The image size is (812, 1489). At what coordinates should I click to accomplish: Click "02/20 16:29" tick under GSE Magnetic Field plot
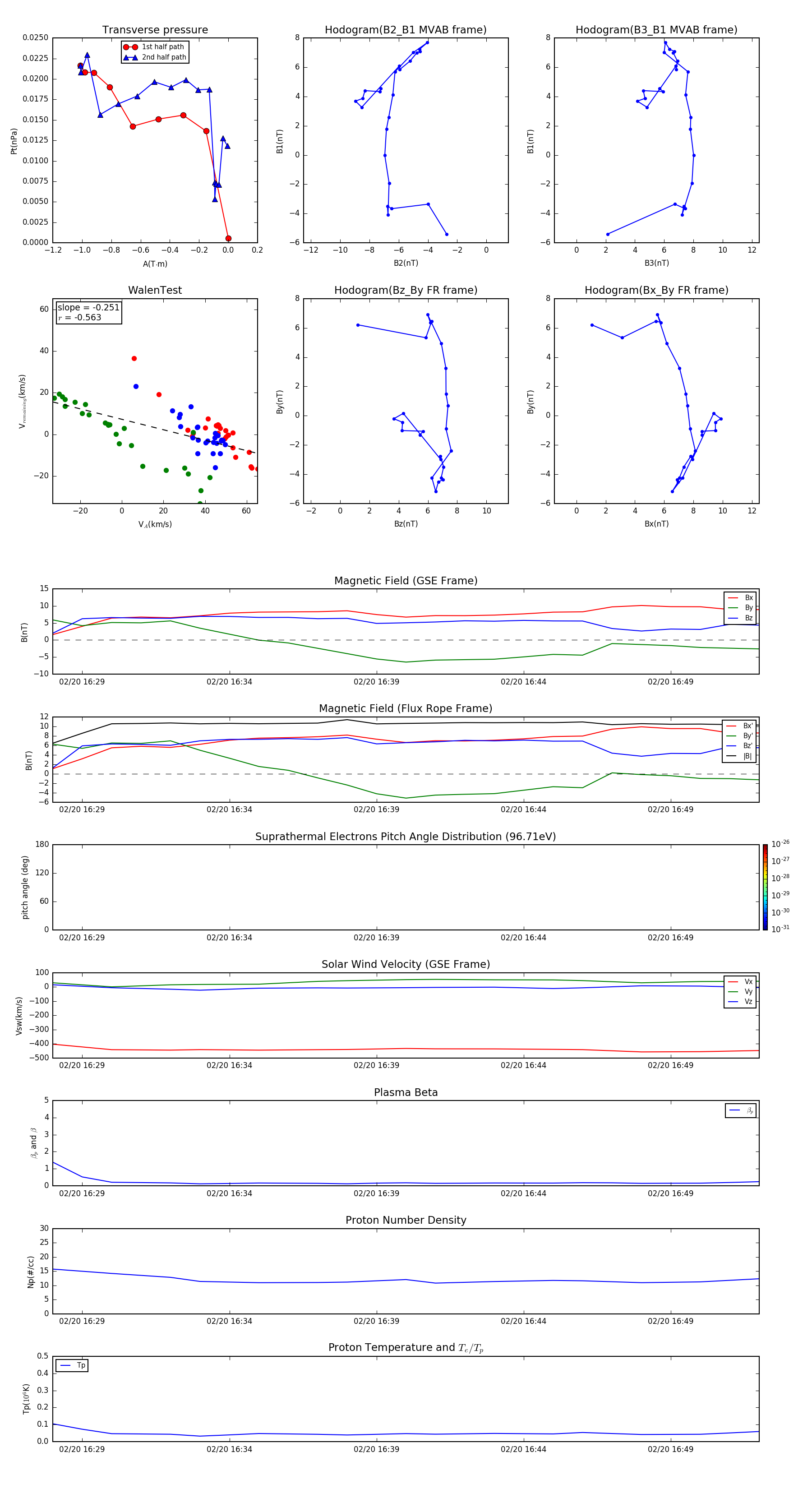82,682
